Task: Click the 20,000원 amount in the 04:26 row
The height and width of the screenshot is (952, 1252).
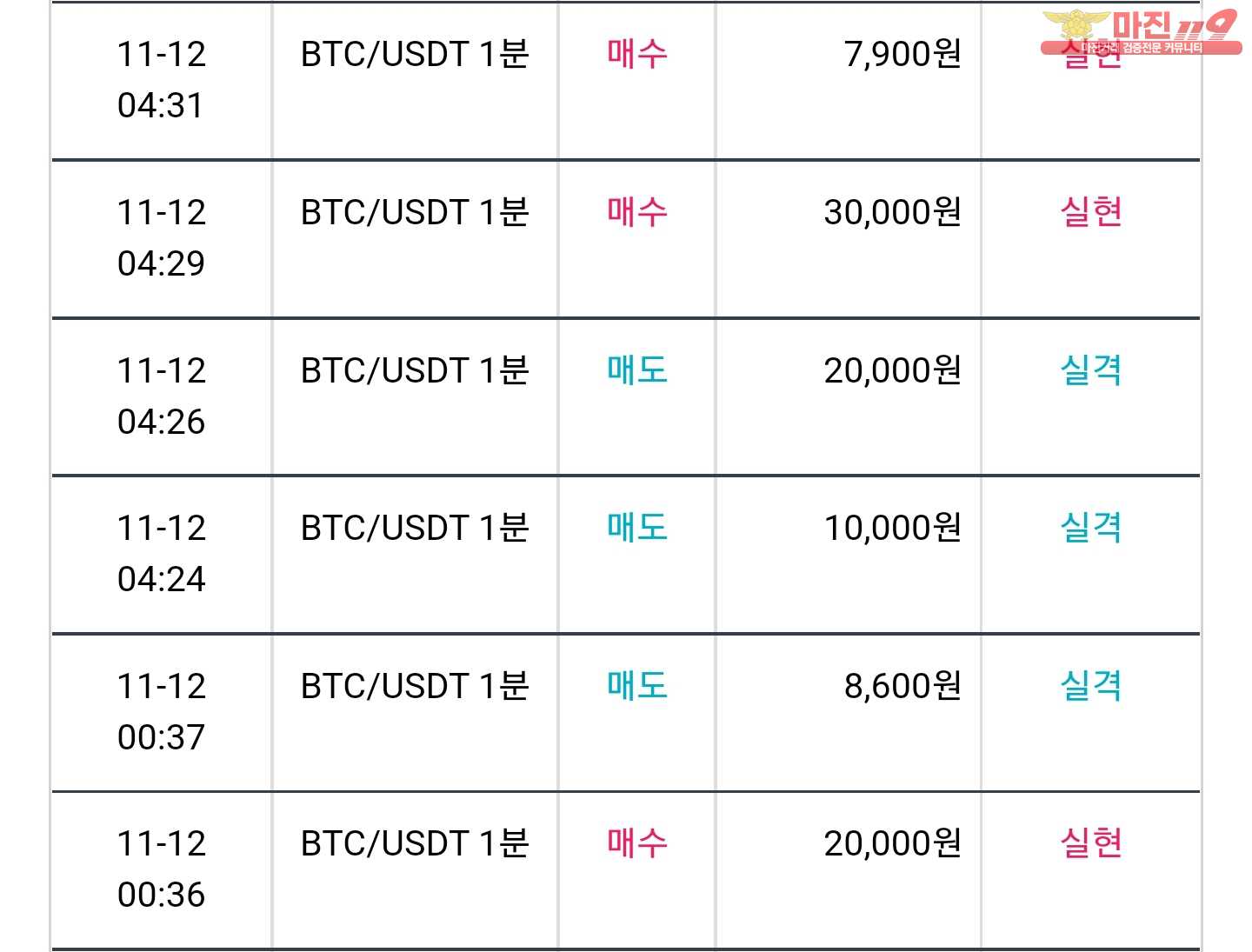Action: pos(892,370)
